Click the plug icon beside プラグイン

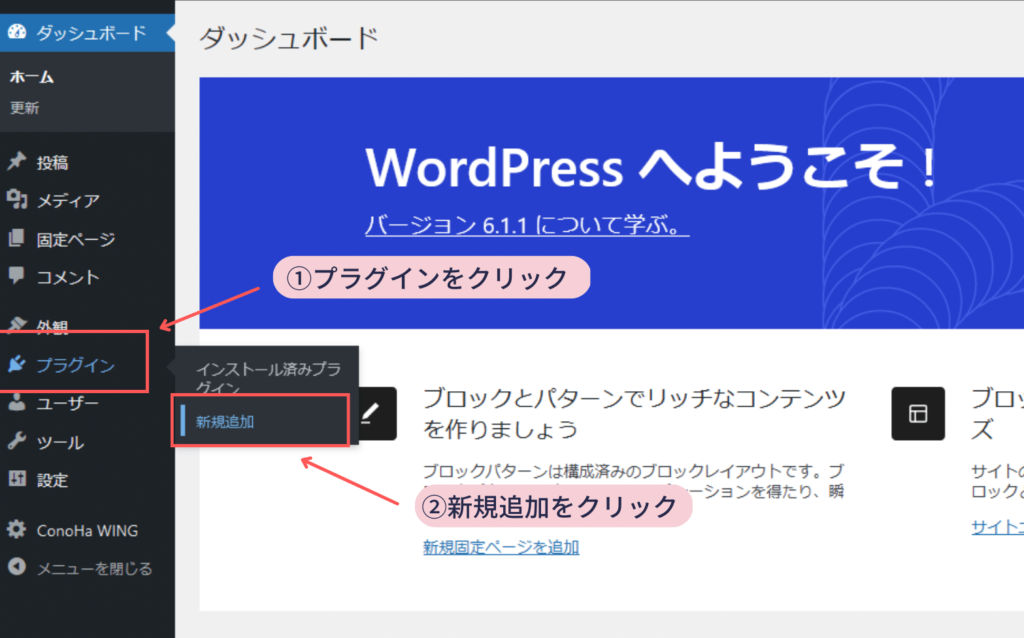(x=17, y=364)
